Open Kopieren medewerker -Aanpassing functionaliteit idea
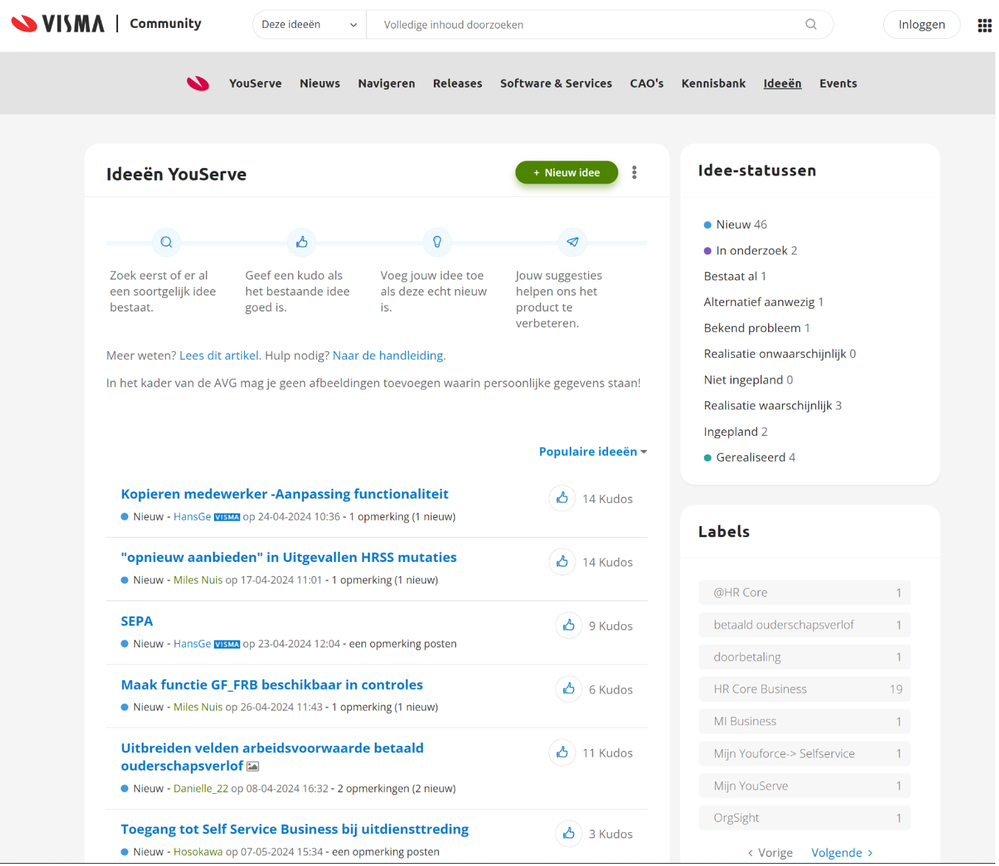 tap(285, 494)
